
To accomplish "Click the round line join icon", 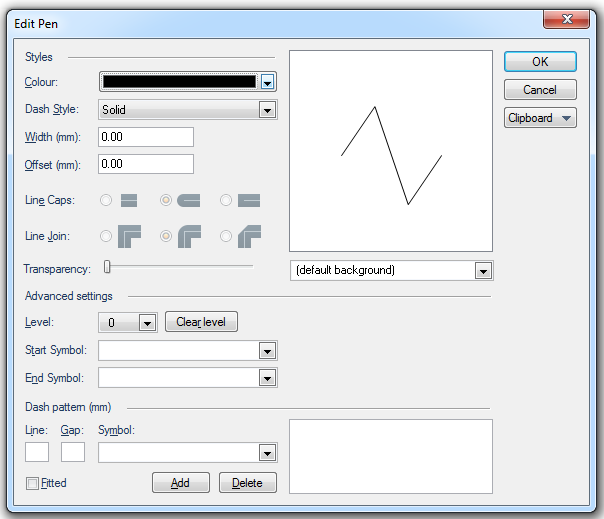I will [x=190, y=236].
